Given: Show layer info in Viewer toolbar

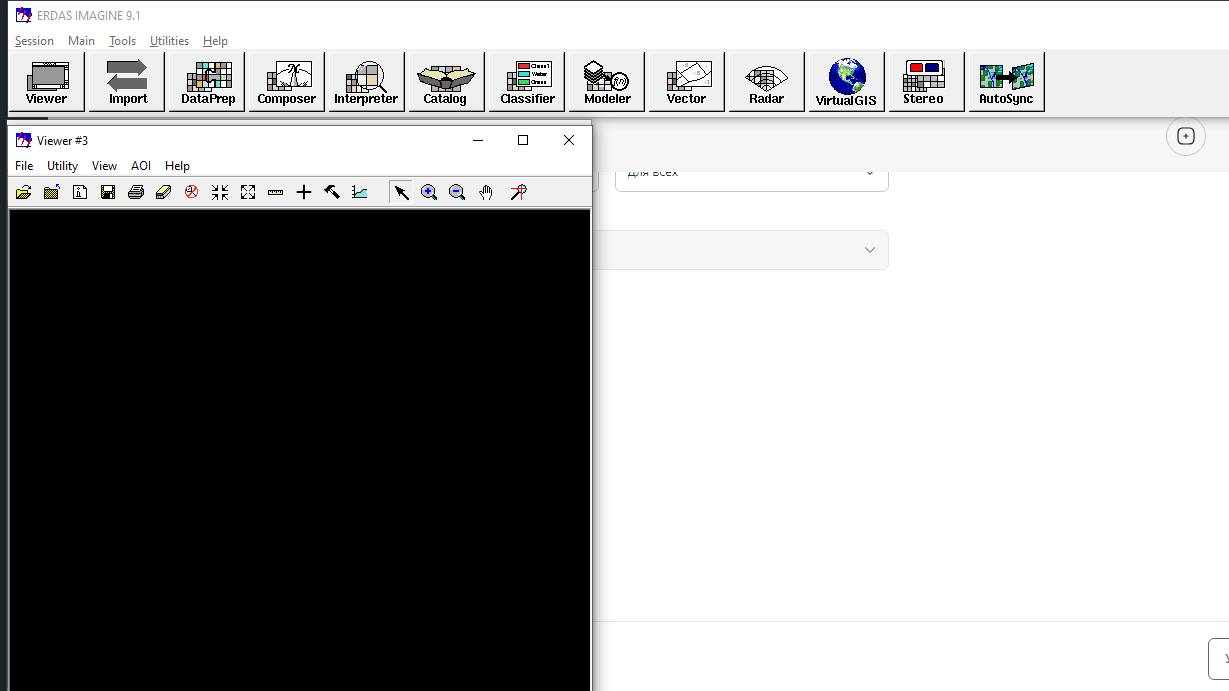Looking at the screenshot, I should [80, 192].
